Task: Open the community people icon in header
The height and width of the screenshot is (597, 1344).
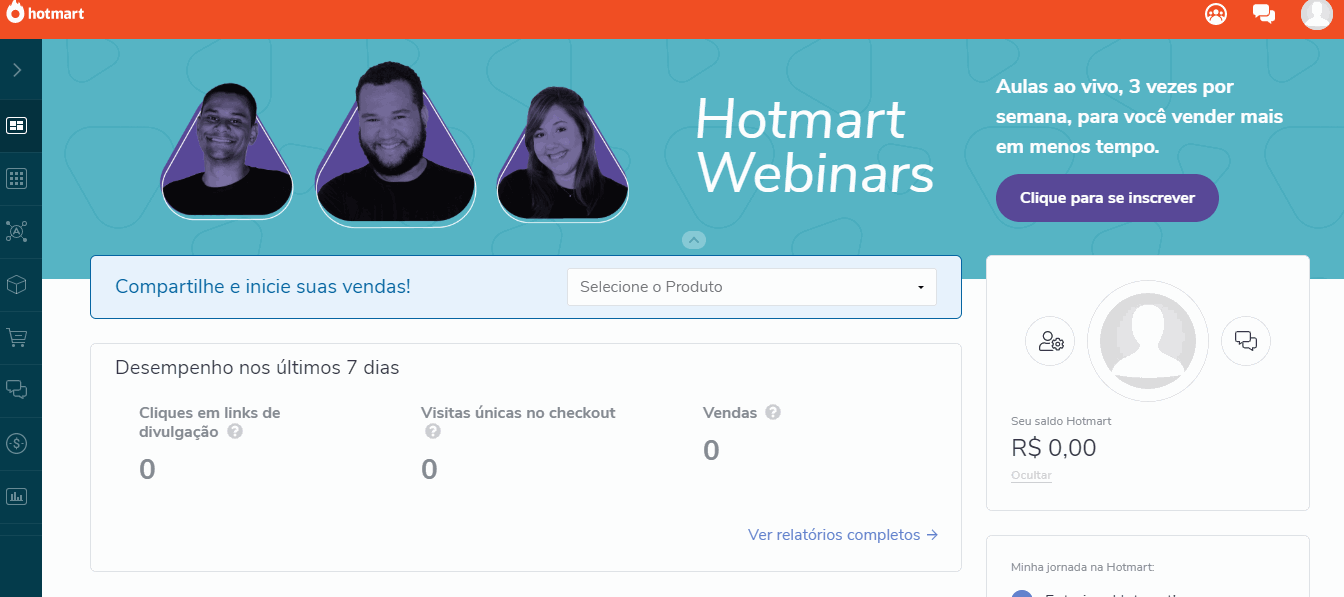Action: tap(1216, 14)
